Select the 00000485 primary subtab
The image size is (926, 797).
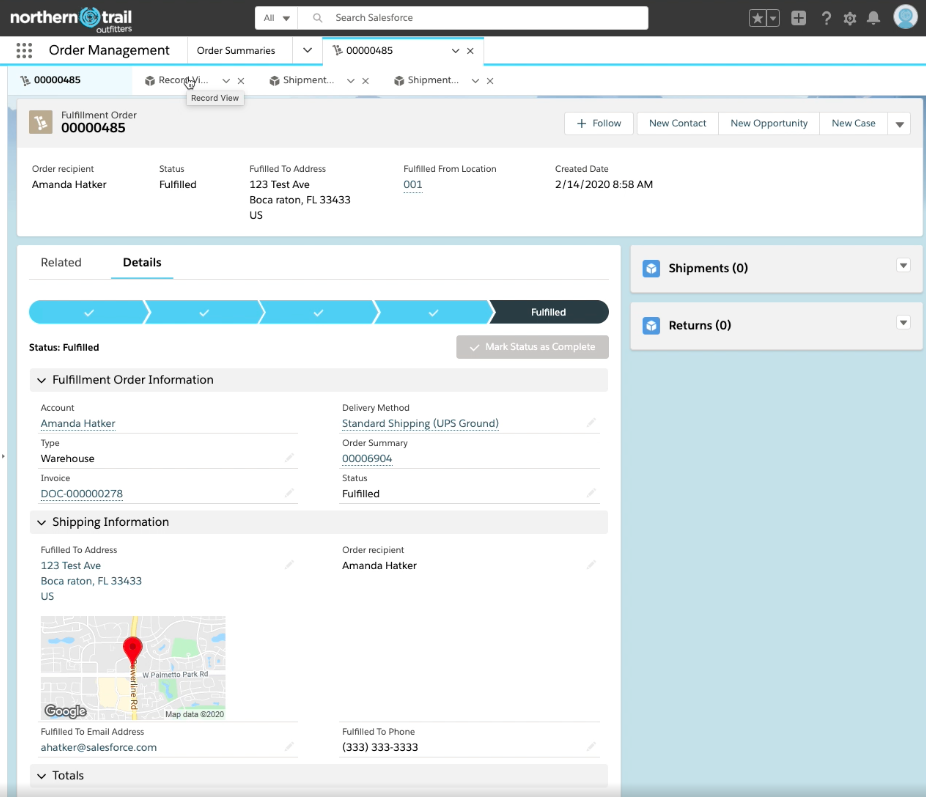pos(57,80)
